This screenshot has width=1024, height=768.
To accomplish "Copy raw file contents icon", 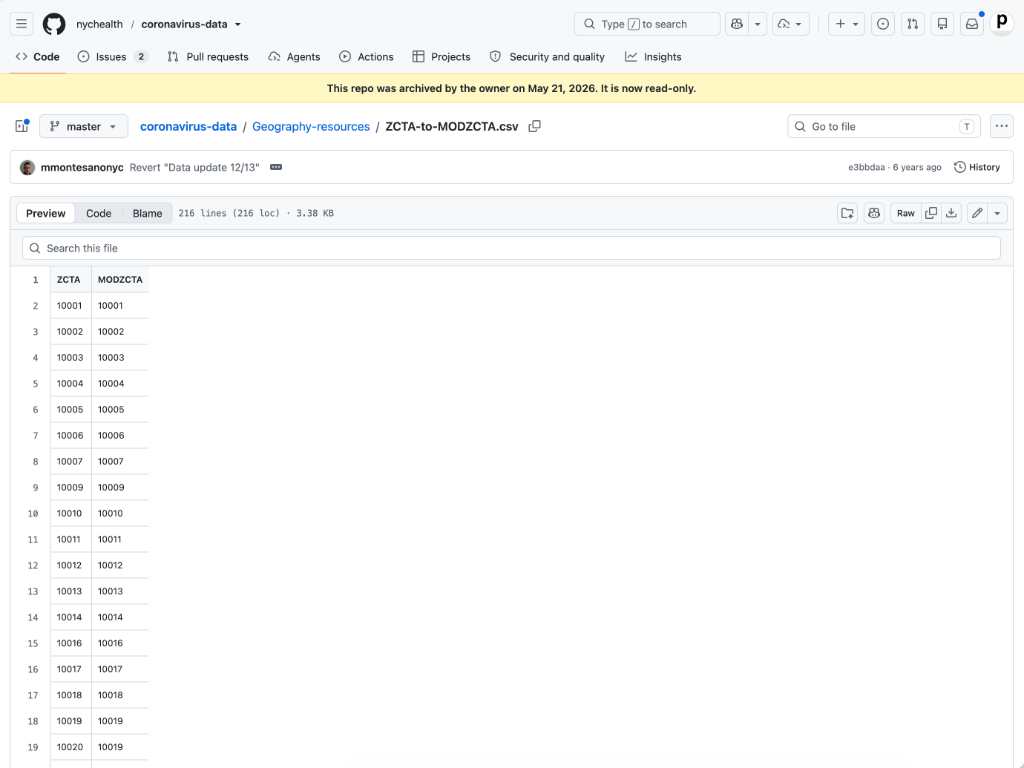I will pos(931,213).
